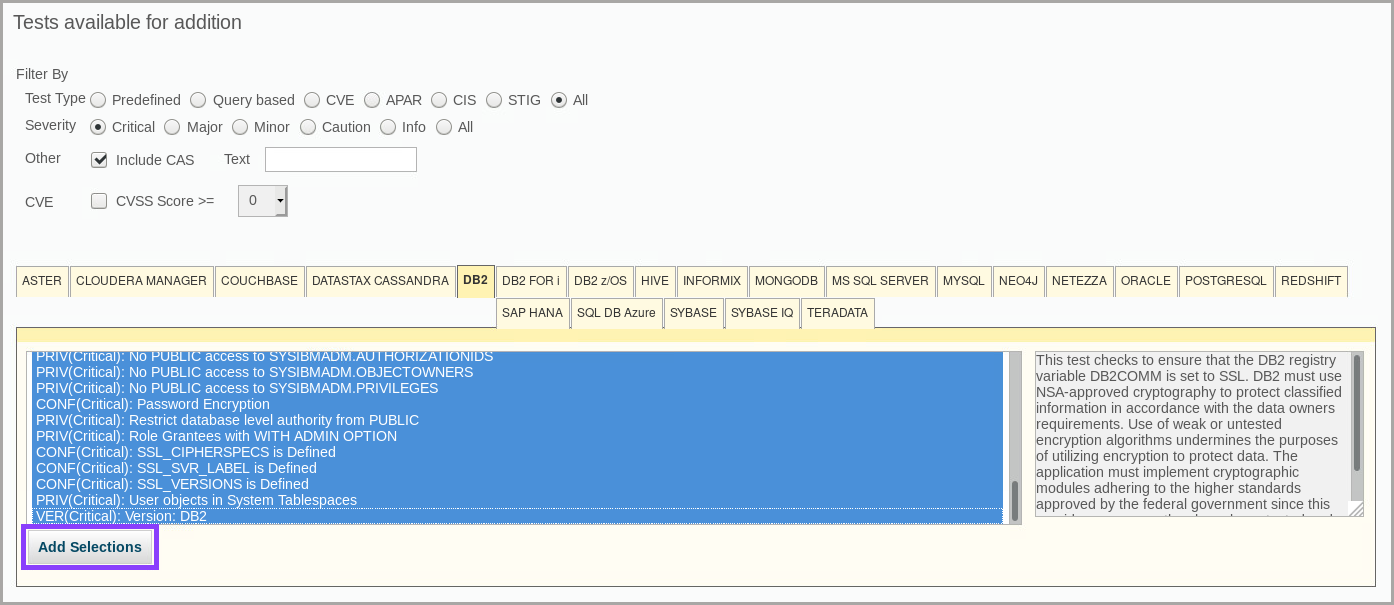The image size is (1394, 605).
Task: Select SSL_CIPHERSPECS is Defined test
Action: pos(517,452)
